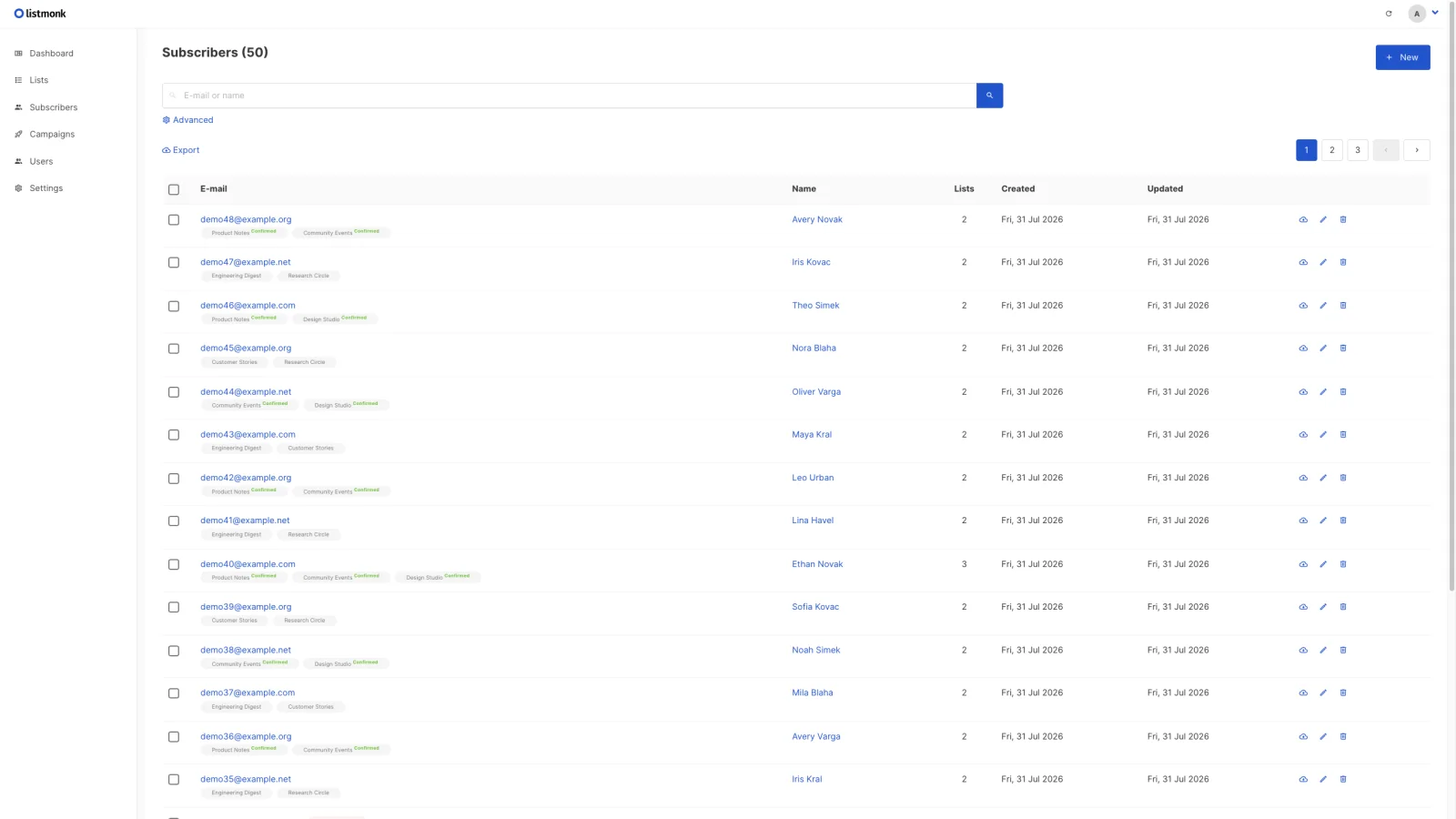Select checkbox for demo48@example.org
This screenshot has width=1456, height=819.
pyautogui.click(x=174, y=220)
